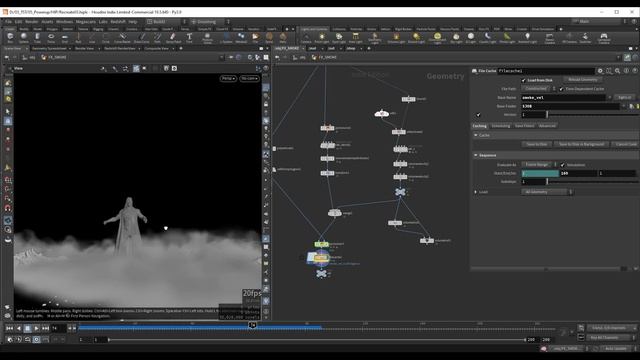Open the Windows menu
640x360 pixels.
click(64, 22)
